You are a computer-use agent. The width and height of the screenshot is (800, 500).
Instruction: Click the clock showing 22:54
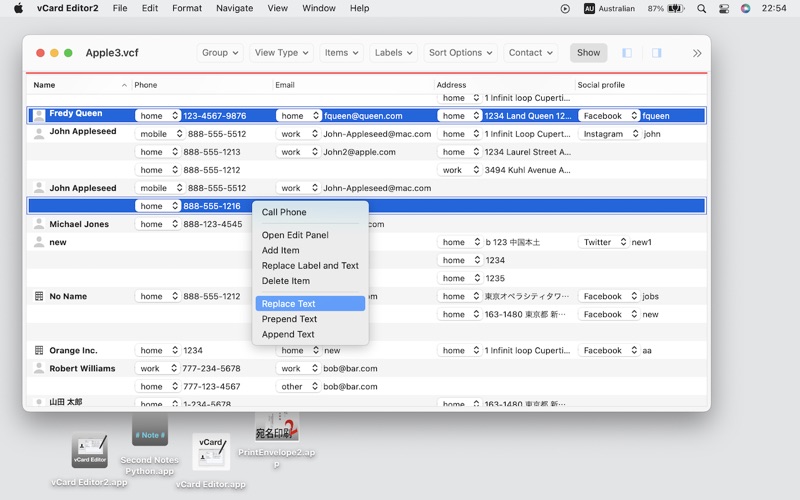pos(773,8)
